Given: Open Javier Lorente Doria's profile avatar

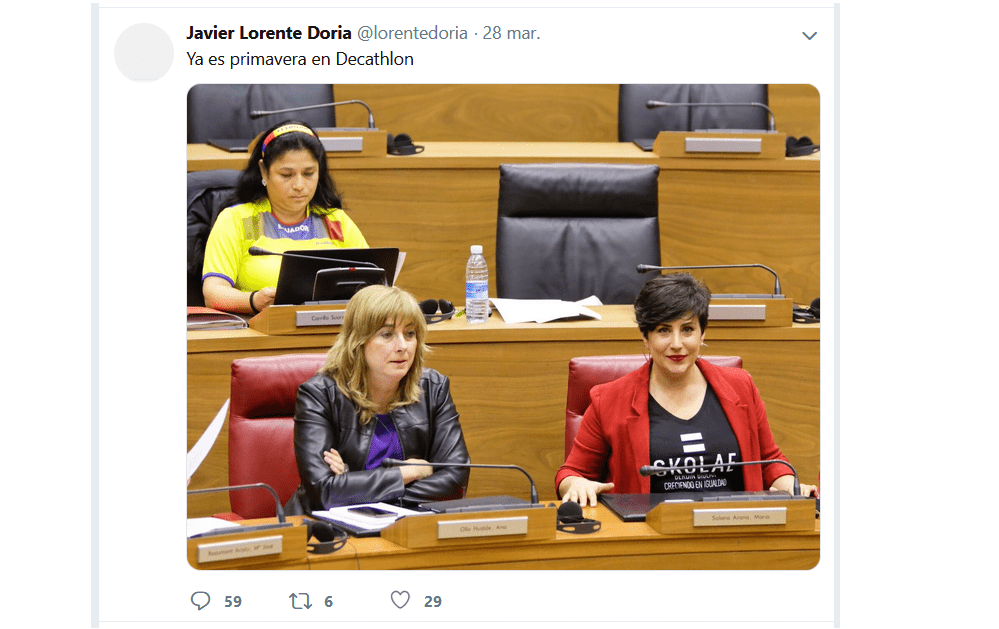Looking at the screenshot, I should pos(144,52).
